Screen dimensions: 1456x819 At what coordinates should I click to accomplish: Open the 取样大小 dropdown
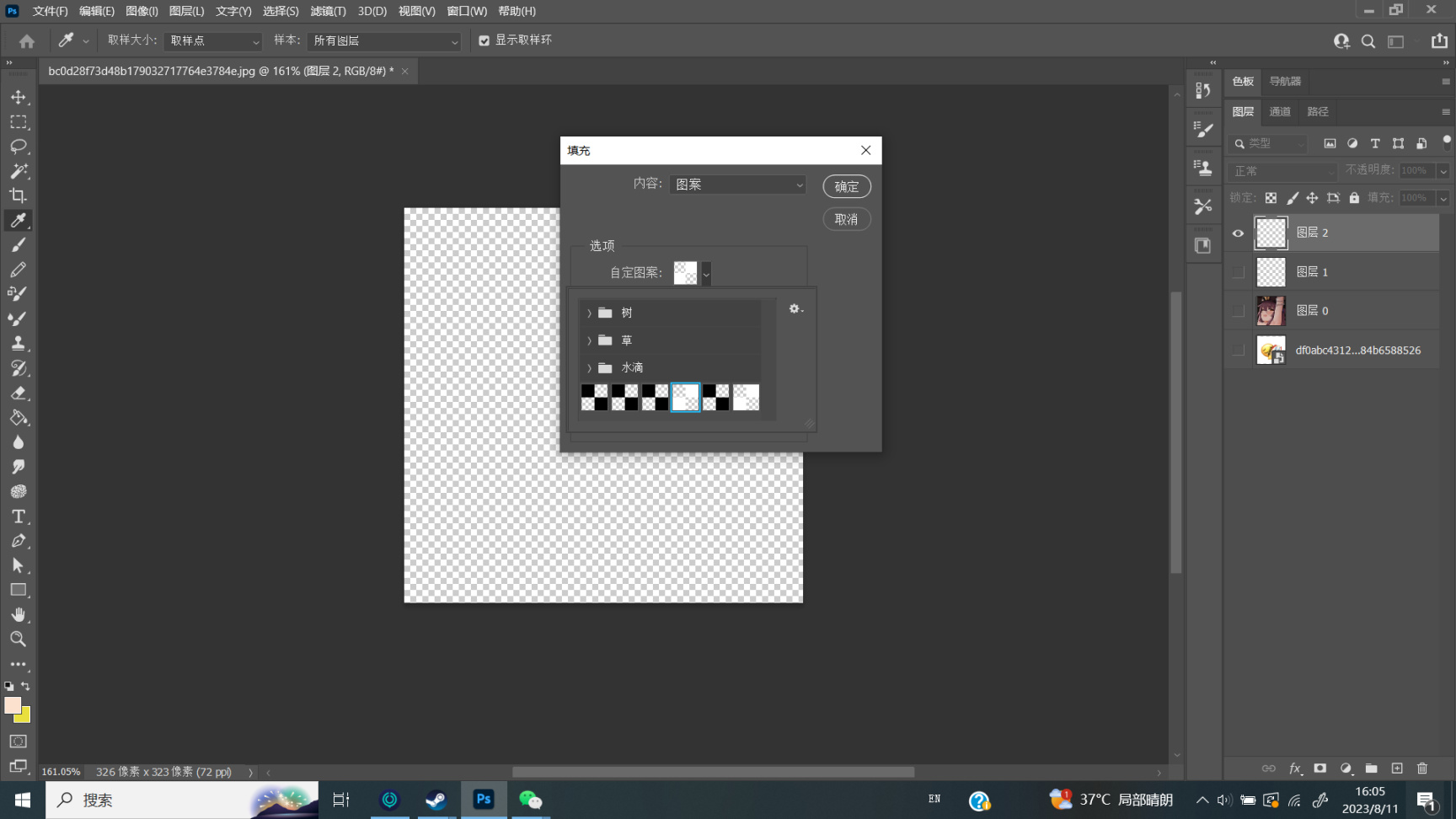point(213,40)
